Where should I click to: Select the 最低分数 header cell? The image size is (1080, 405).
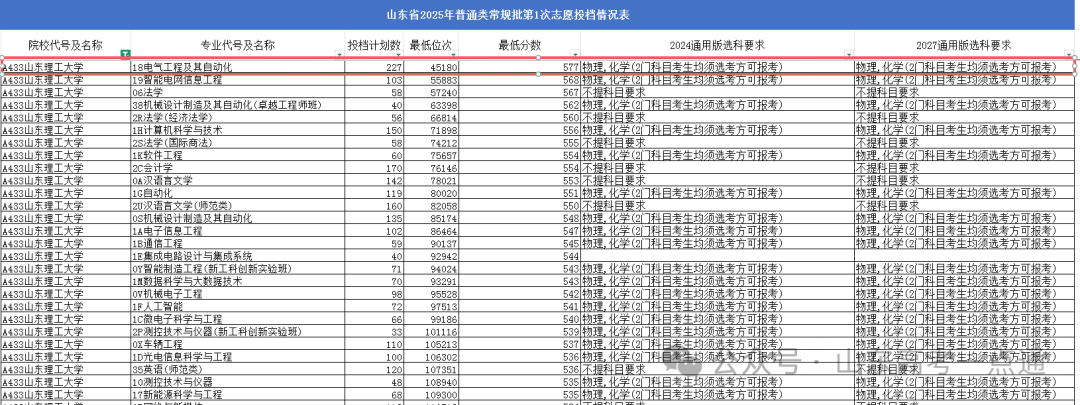(519, 45)
